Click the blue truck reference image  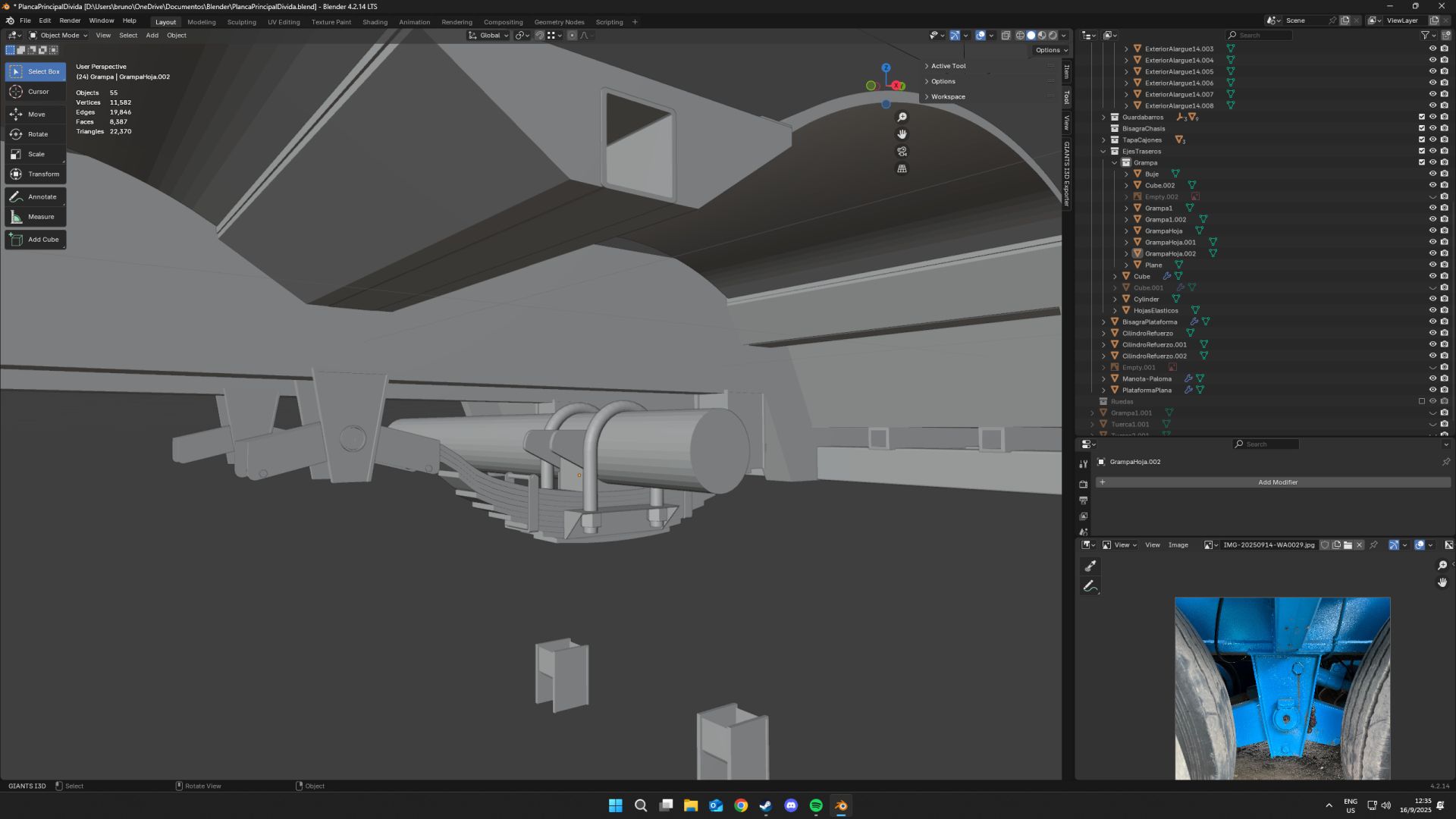tap(1282, 688)
